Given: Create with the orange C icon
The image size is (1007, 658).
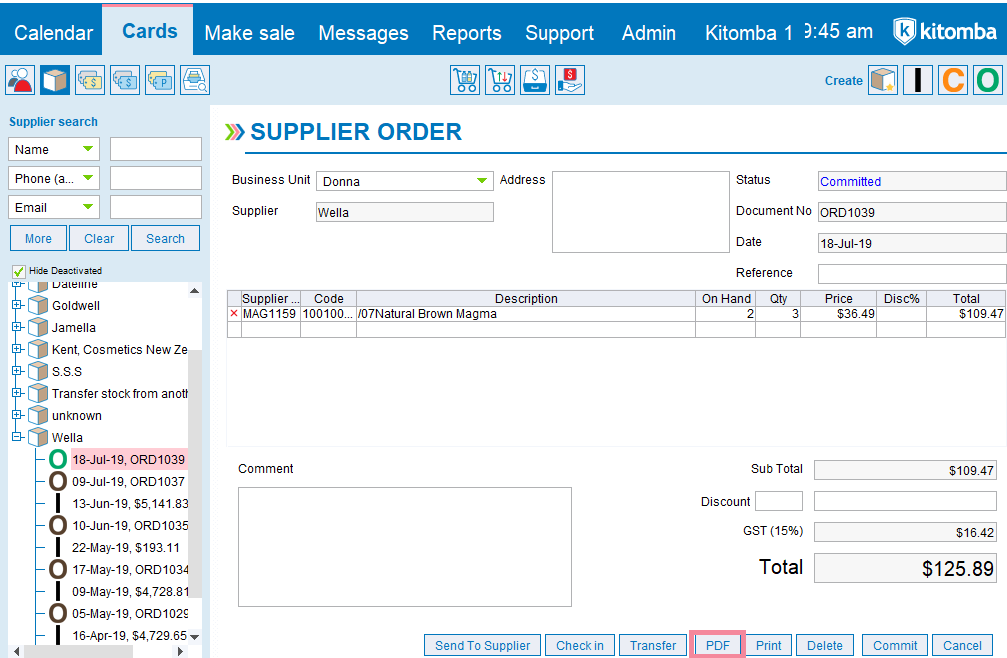Looking at the screenshot, I should [953, 80].
